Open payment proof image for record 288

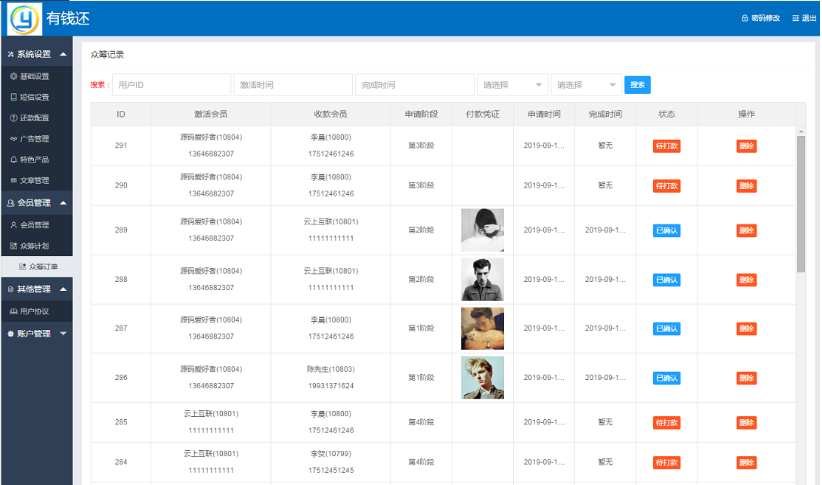coord(482,279)
